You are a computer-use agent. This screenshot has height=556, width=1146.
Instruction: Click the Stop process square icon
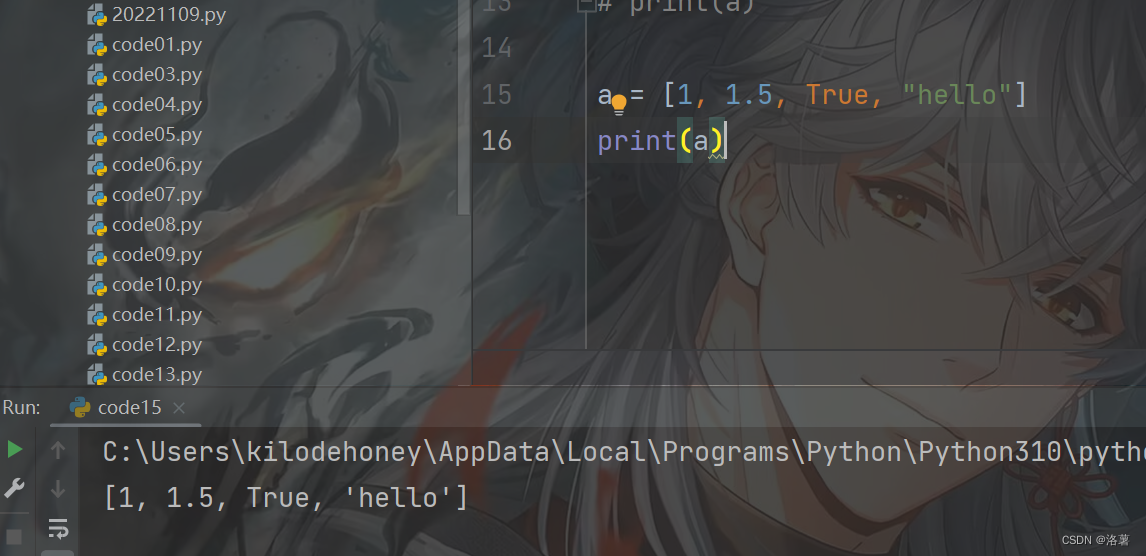14,538
